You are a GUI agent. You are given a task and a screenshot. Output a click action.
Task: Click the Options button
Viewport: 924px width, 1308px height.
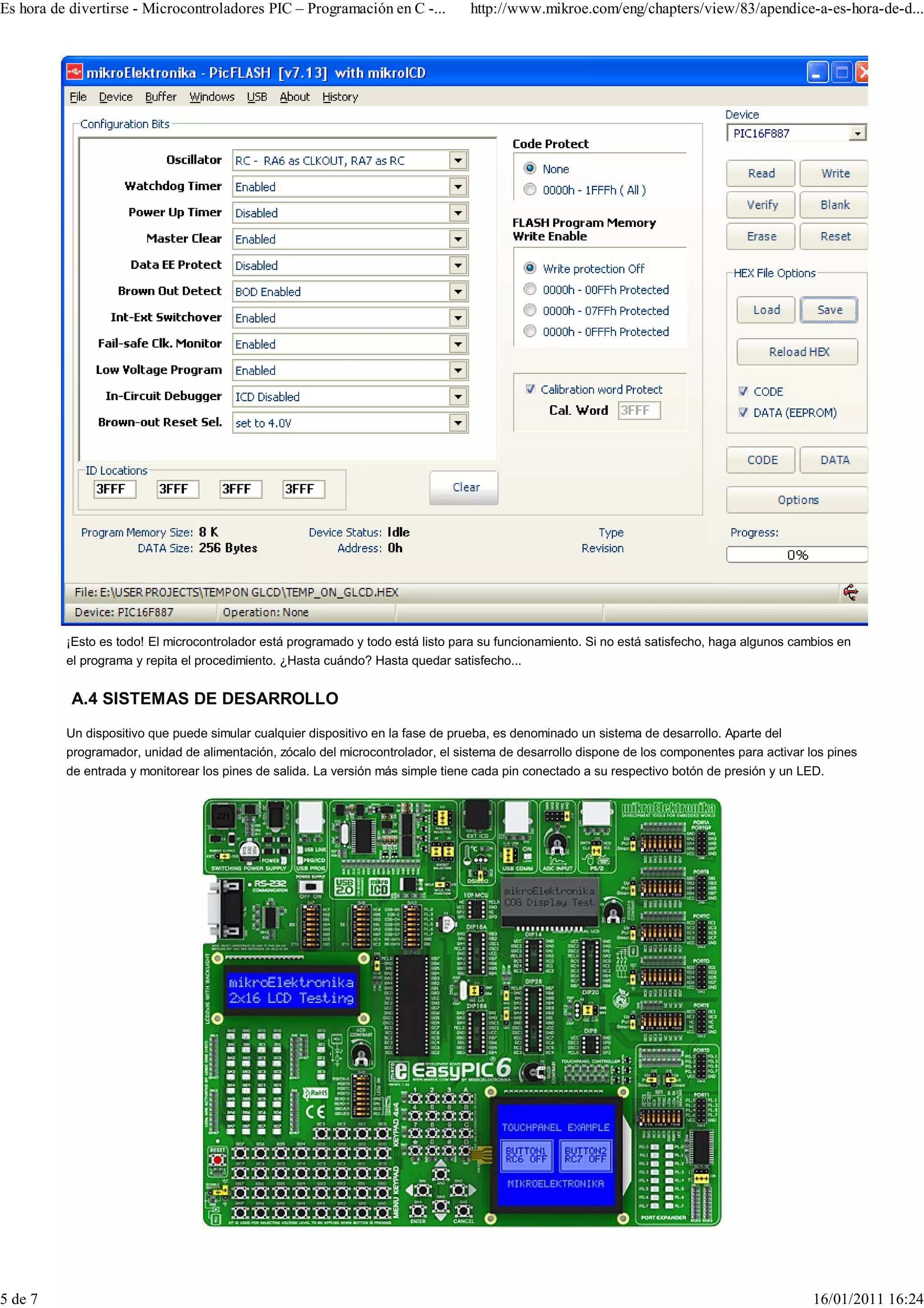point(798,500)
